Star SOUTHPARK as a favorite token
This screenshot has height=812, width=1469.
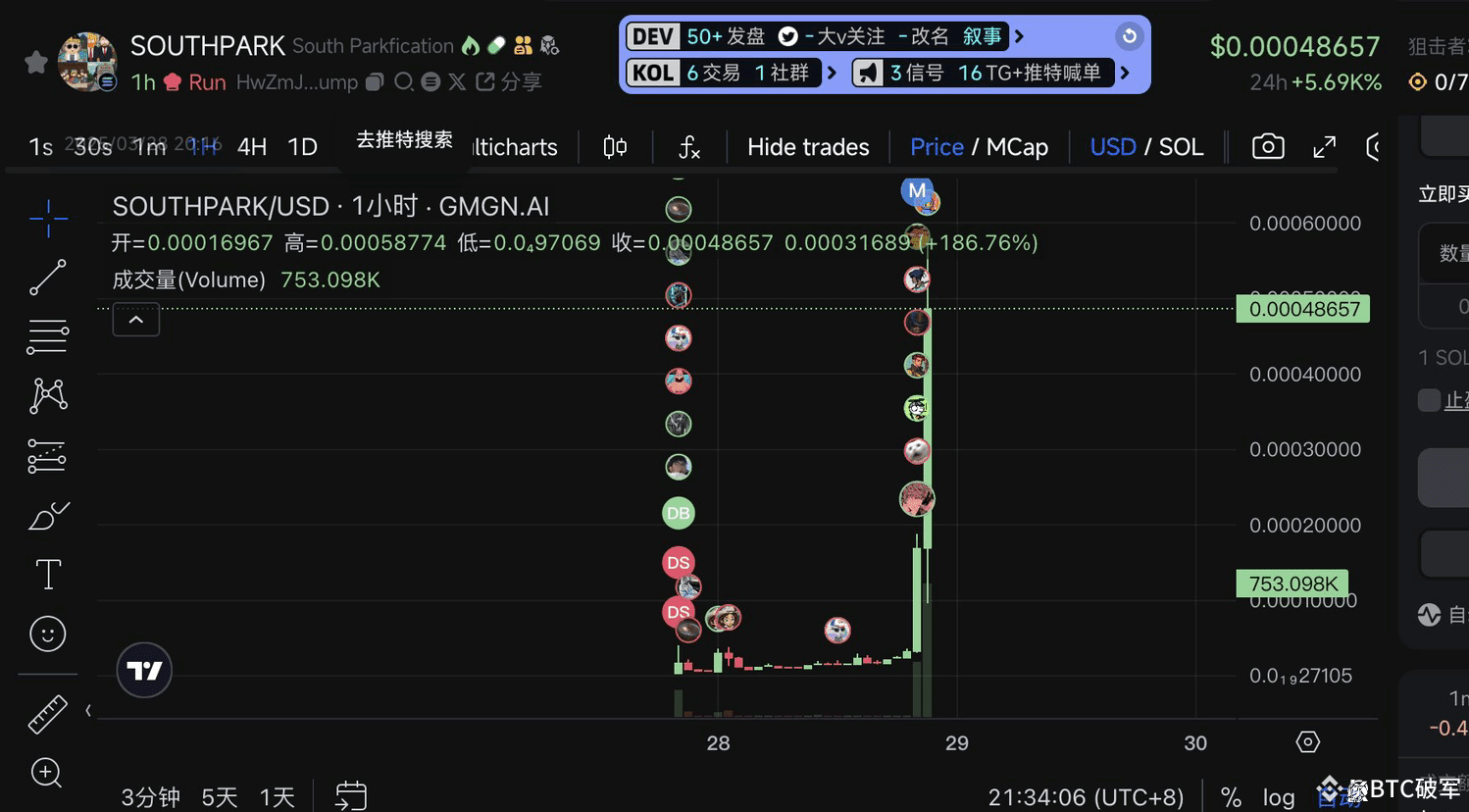pos(36,63)
